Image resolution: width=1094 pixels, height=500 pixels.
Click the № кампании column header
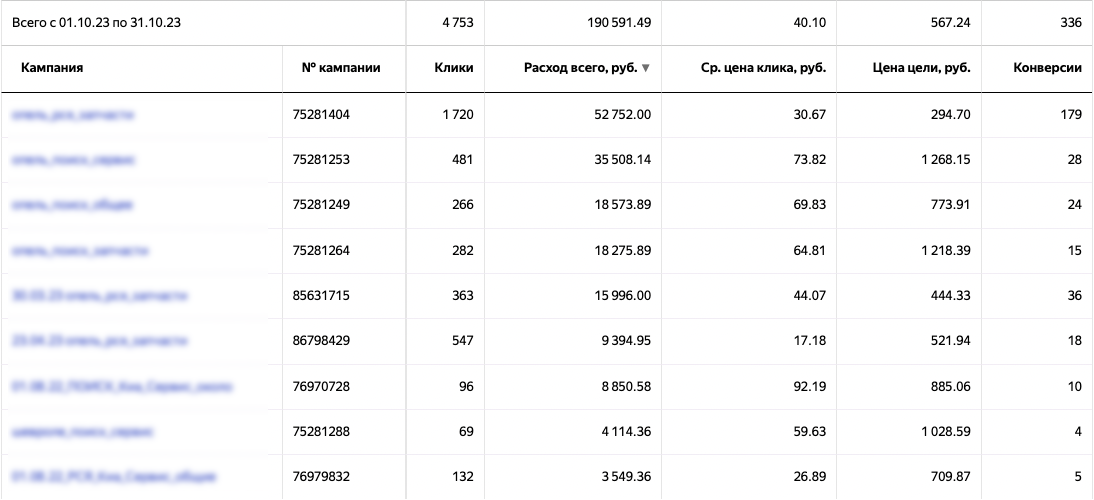(340, 68)
